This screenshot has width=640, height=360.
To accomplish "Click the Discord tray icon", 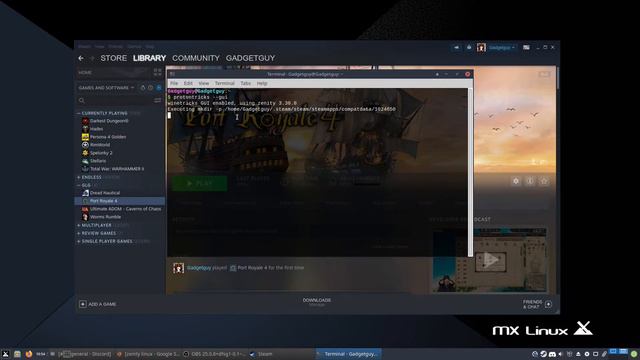I will click(x=552, y=354).
